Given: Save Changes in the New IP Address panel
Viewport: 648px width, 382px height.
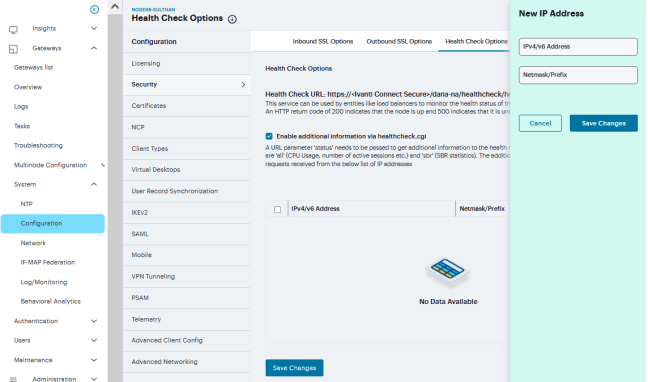Looking at the screenshot, I should (x=603, y=123).
